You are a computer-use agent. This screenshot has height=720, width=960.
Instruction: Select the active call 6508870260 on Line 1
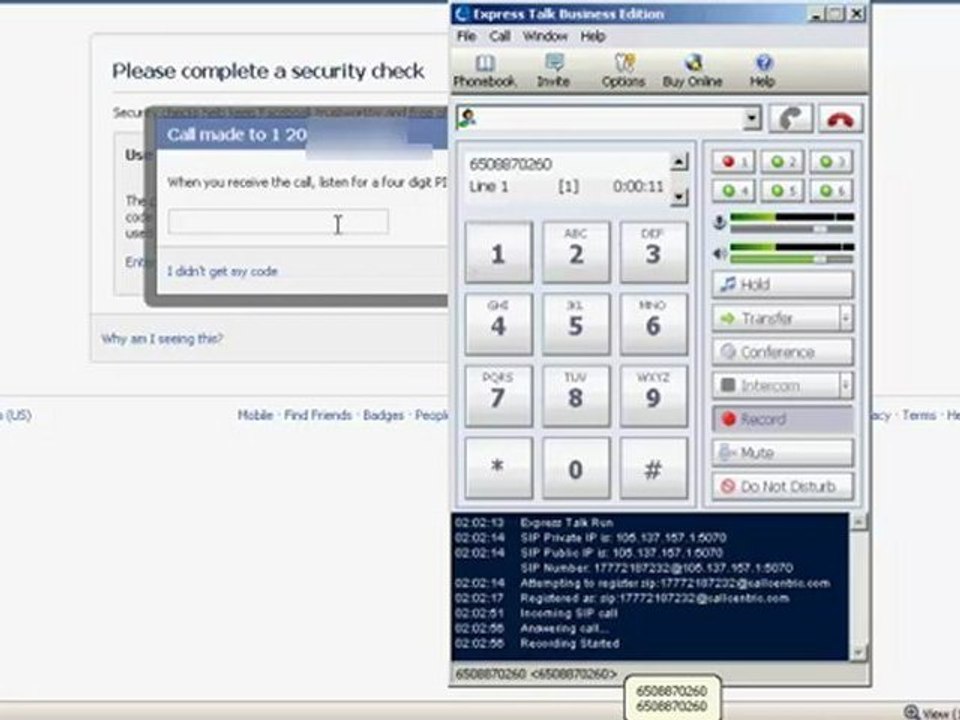[567, 176]
